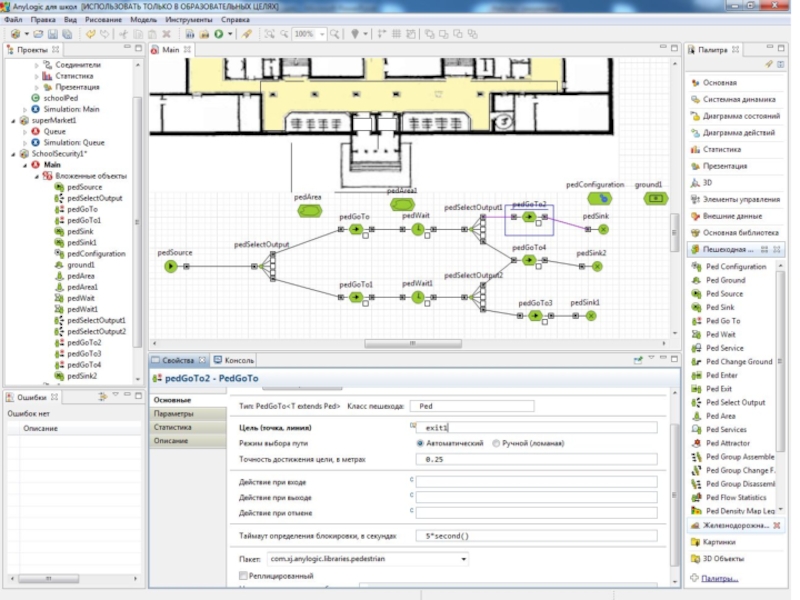Collapse the superMarket1 project tree node
800x600 pixels.
point(12,120)
